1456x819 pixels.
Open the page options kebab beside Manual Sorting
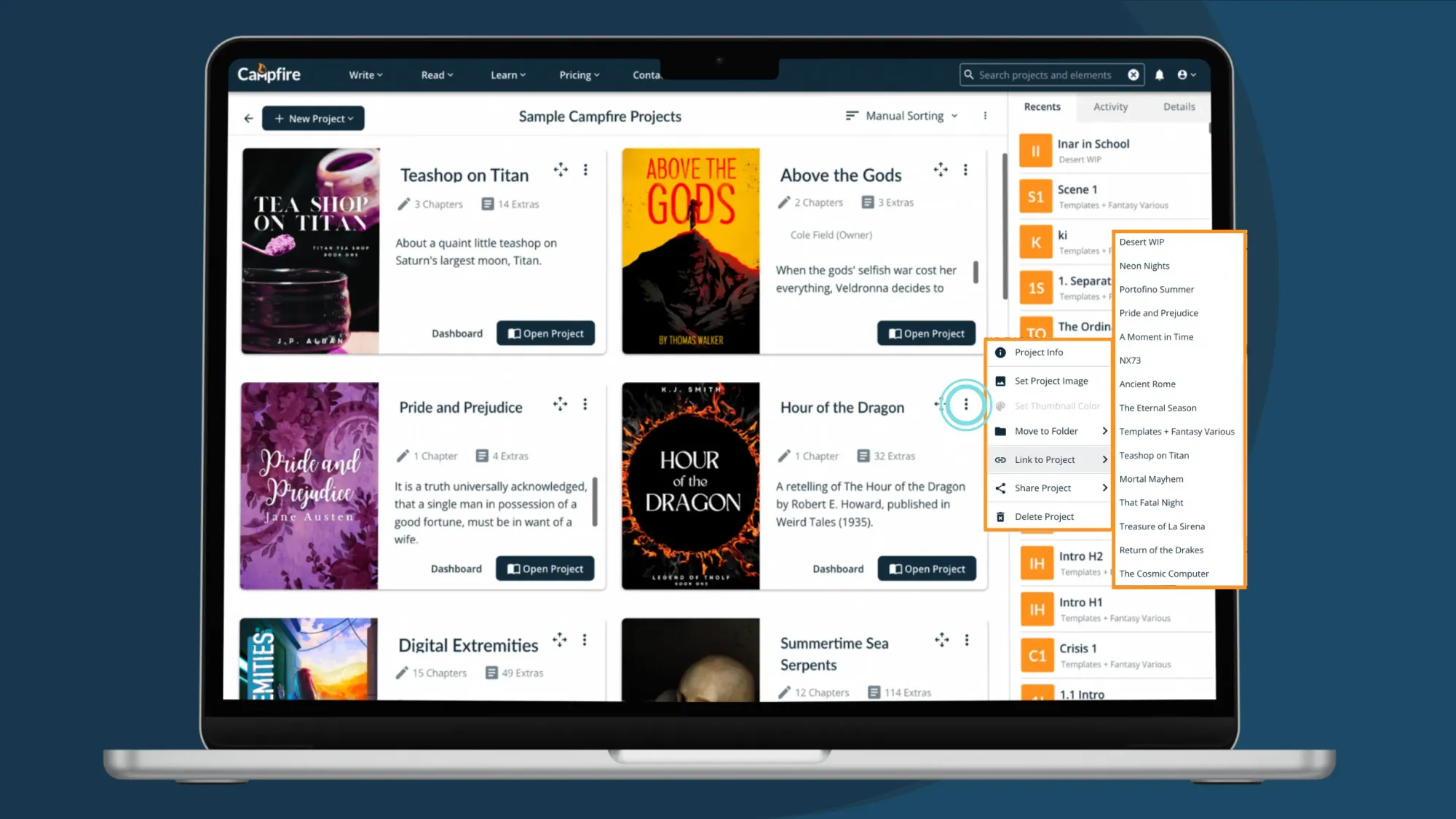click(985, 116)
